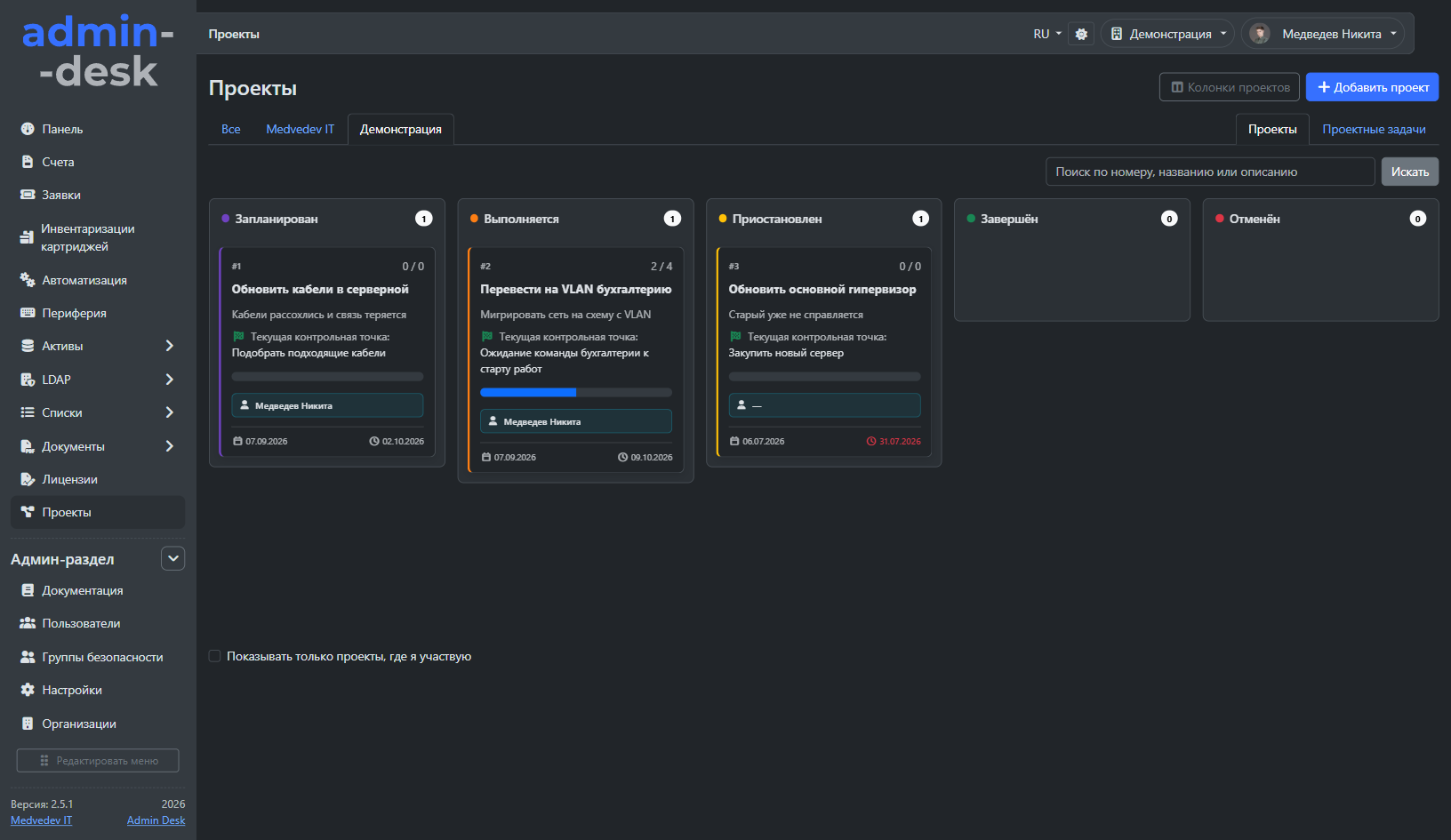Click the Колонки проектов button

pos(1230,87)
